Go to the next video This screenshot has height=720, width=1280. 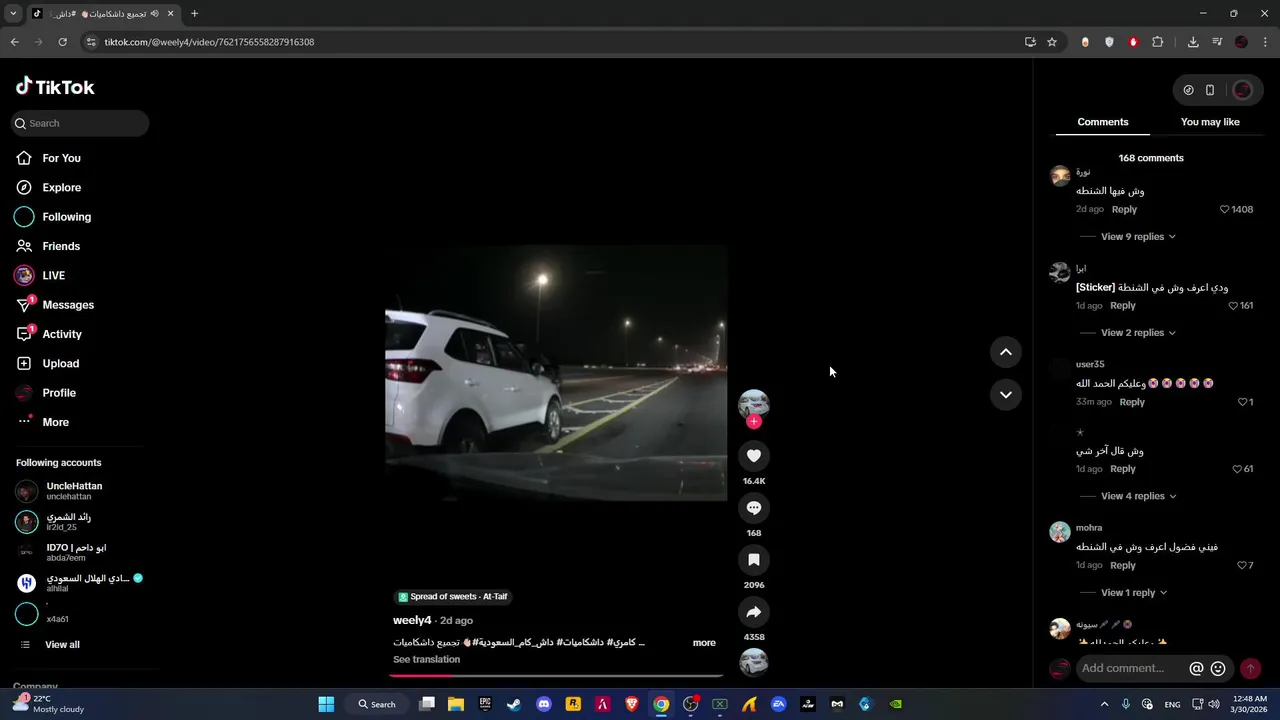(1006, 395)
